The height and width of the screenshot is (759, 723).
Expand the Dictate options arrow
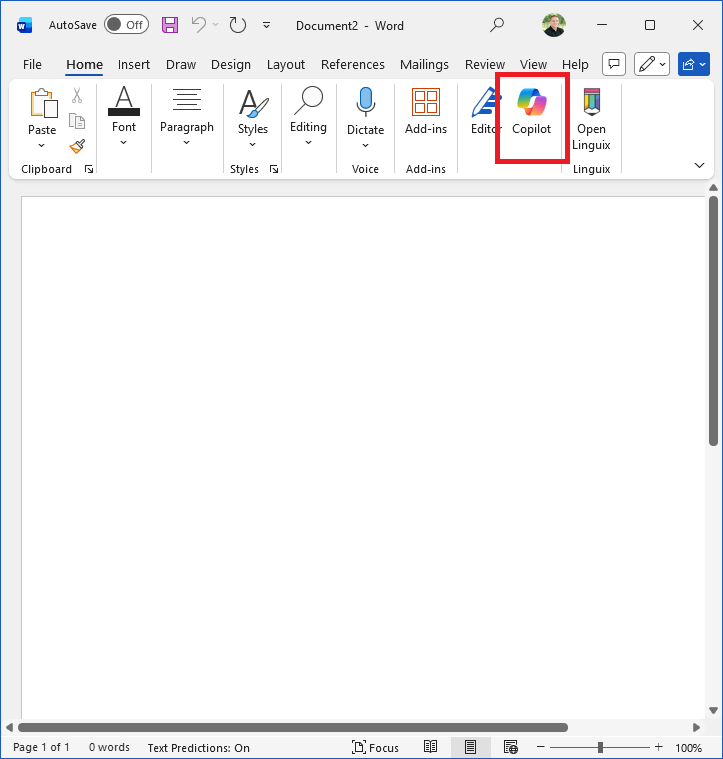365,146
